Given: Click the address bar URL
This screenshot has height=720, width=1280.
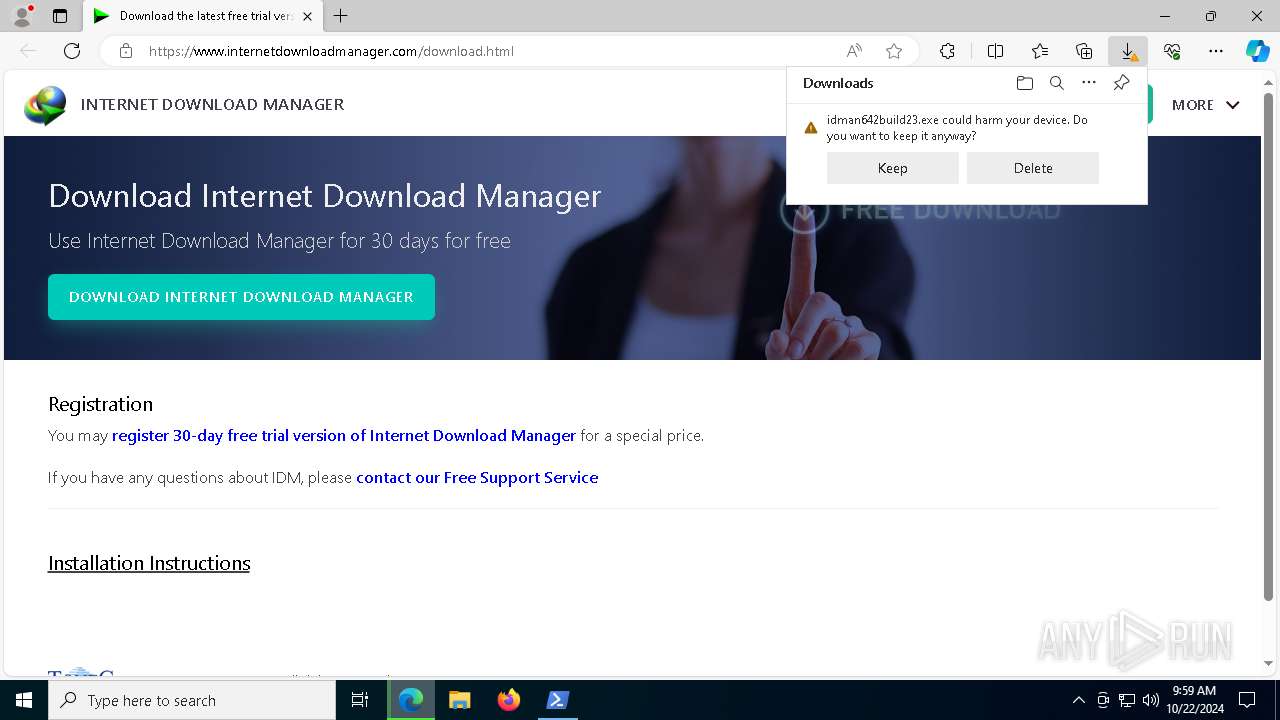Looking at the screenshot, I should (x=331, y=51).
